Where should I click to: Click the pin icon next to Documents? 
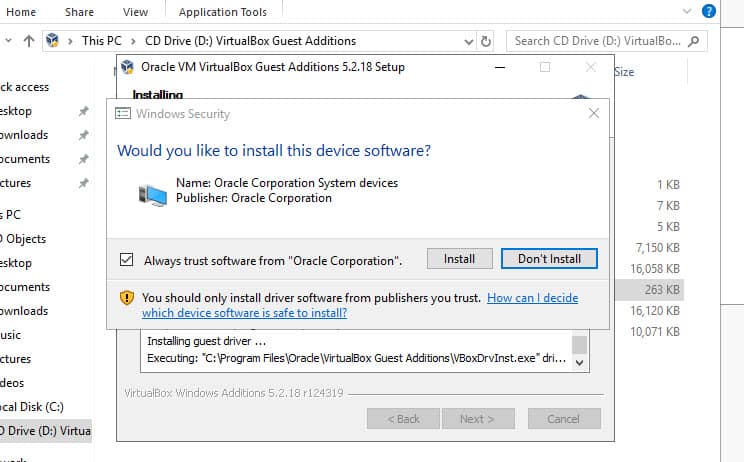click(x=84, y=159)
